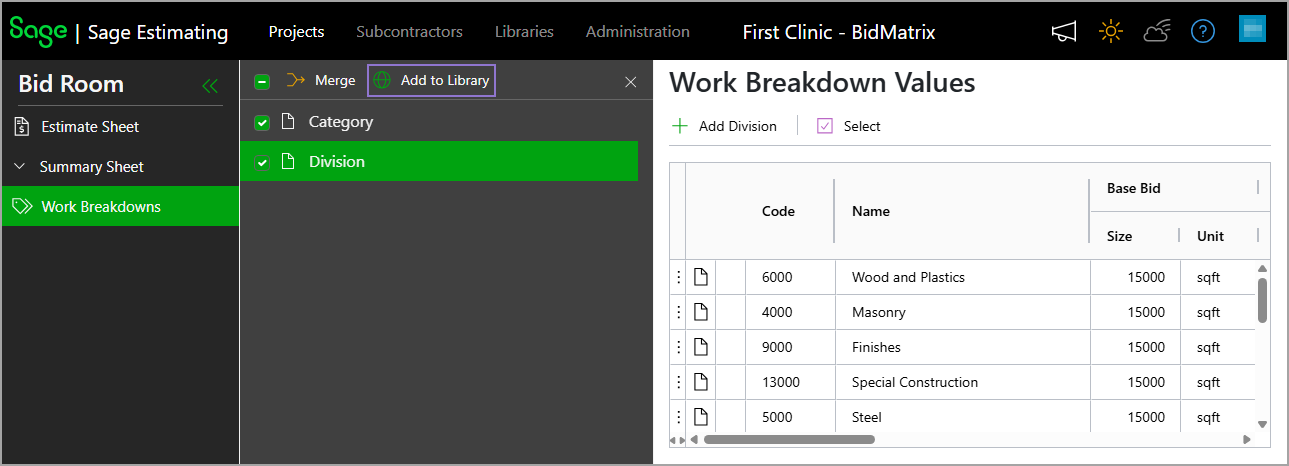Select the Category work breakdown row
The width and height of the screenshot is (1289, 466).
click(439, 122)
